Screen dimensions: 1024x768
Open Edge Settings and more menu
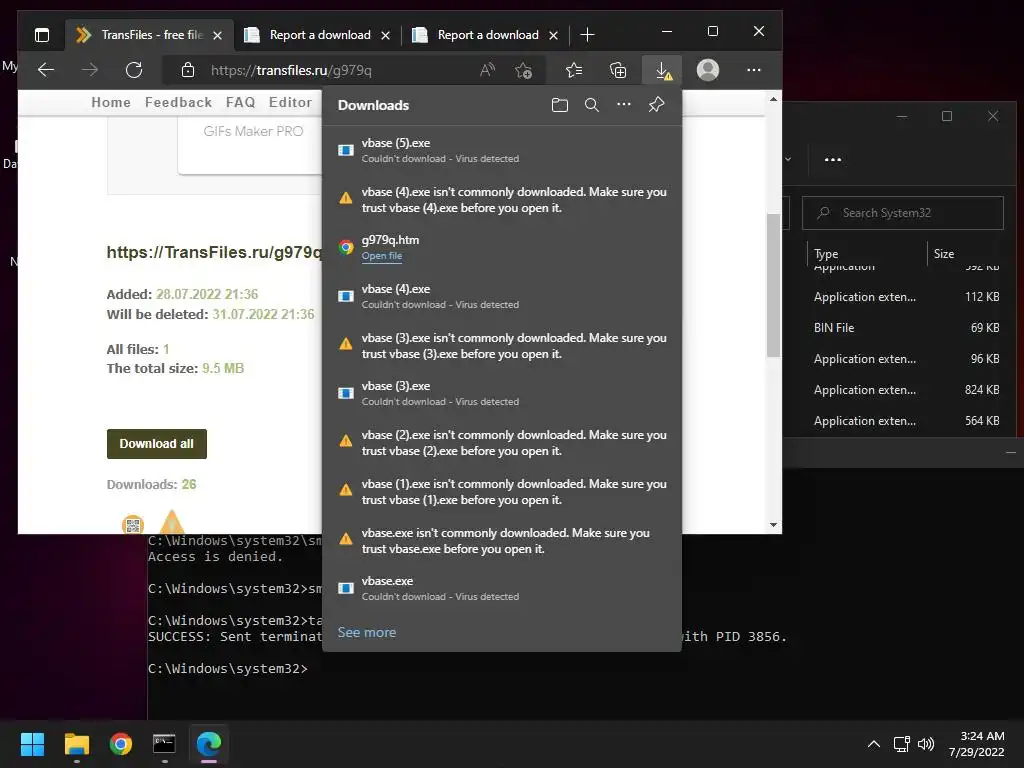click(754, 70)
